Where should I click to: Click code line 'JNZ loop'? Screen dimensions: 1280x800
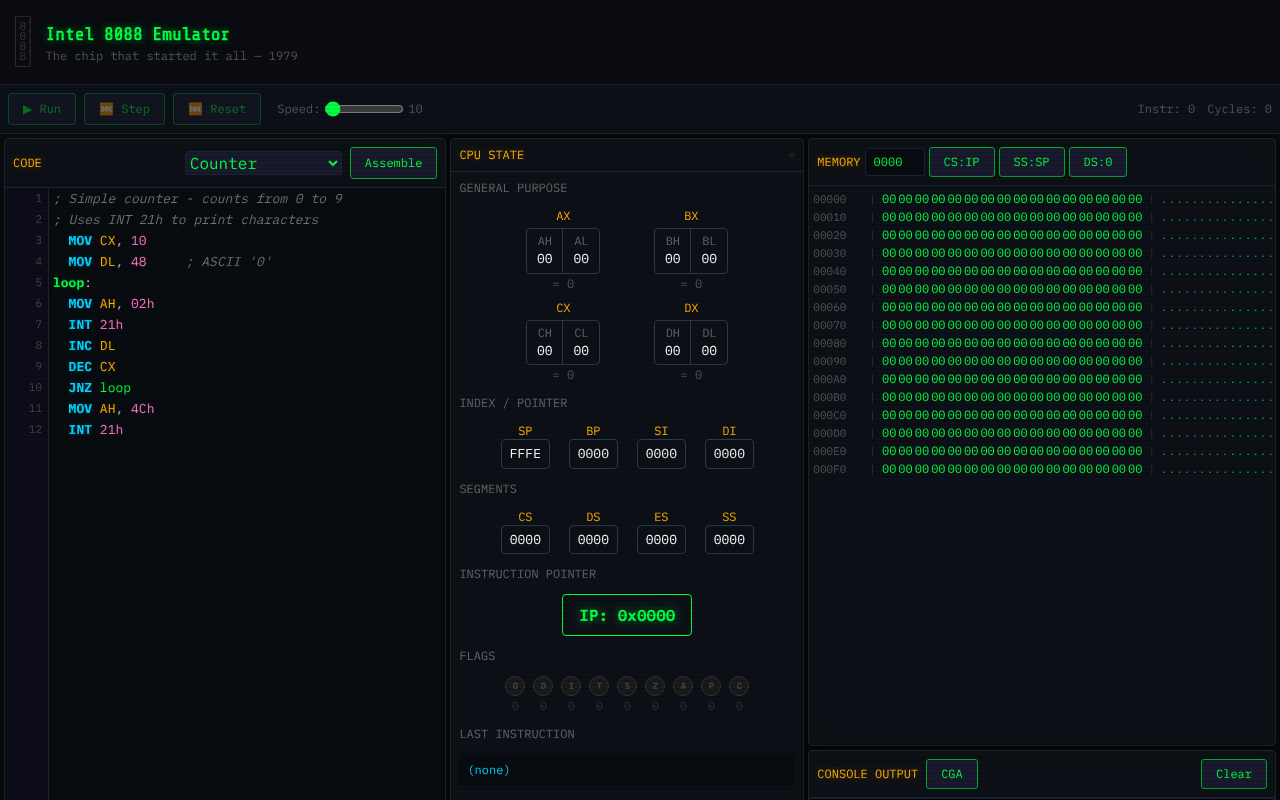click(x=100, y=388)
